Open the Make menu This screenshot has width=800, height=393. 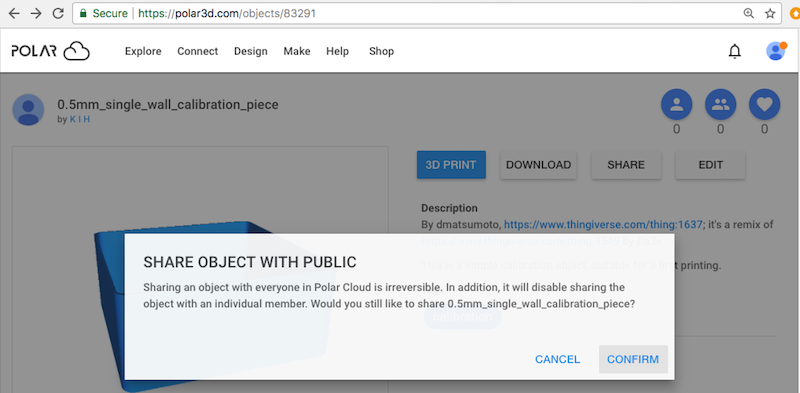(297, 51)
